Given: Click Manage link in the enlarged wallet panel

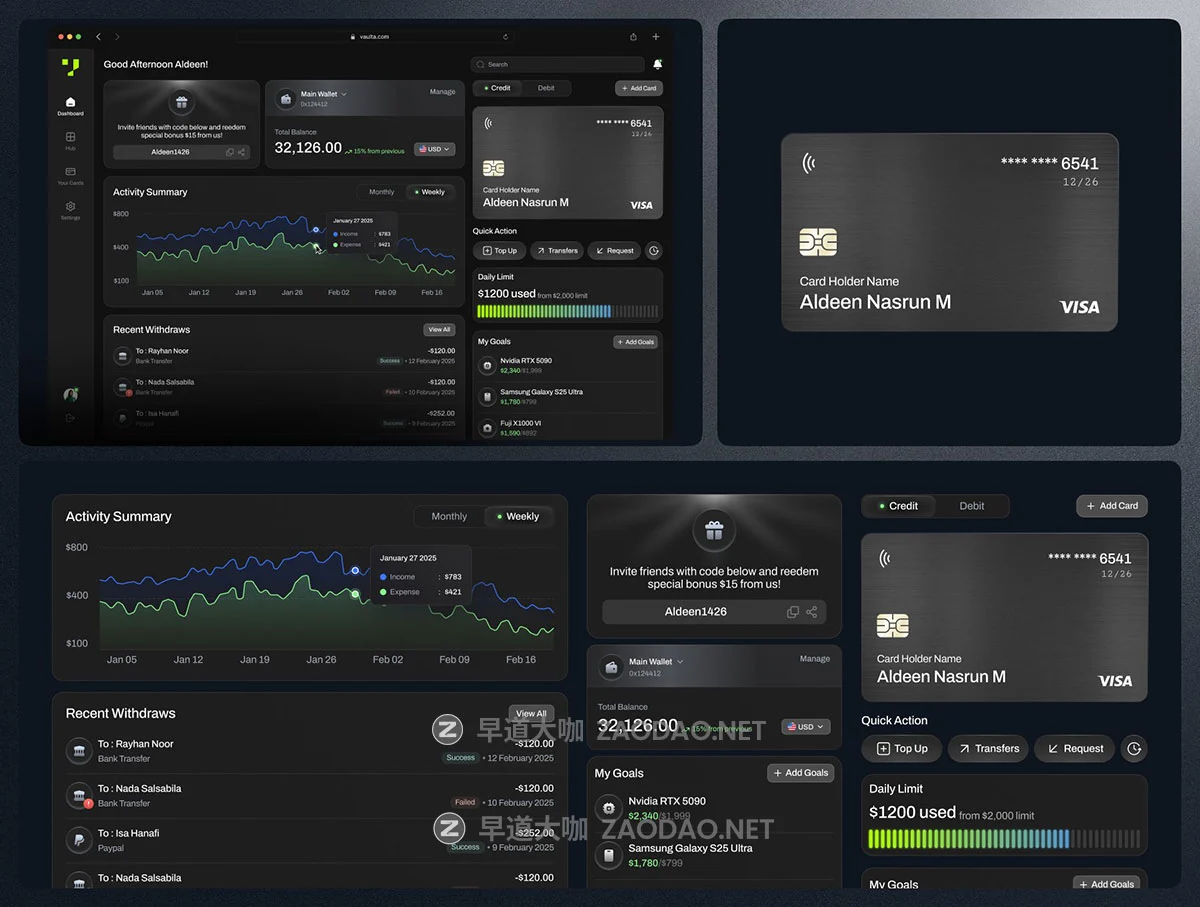Looking at the screenshot, I should coord(814,659).
